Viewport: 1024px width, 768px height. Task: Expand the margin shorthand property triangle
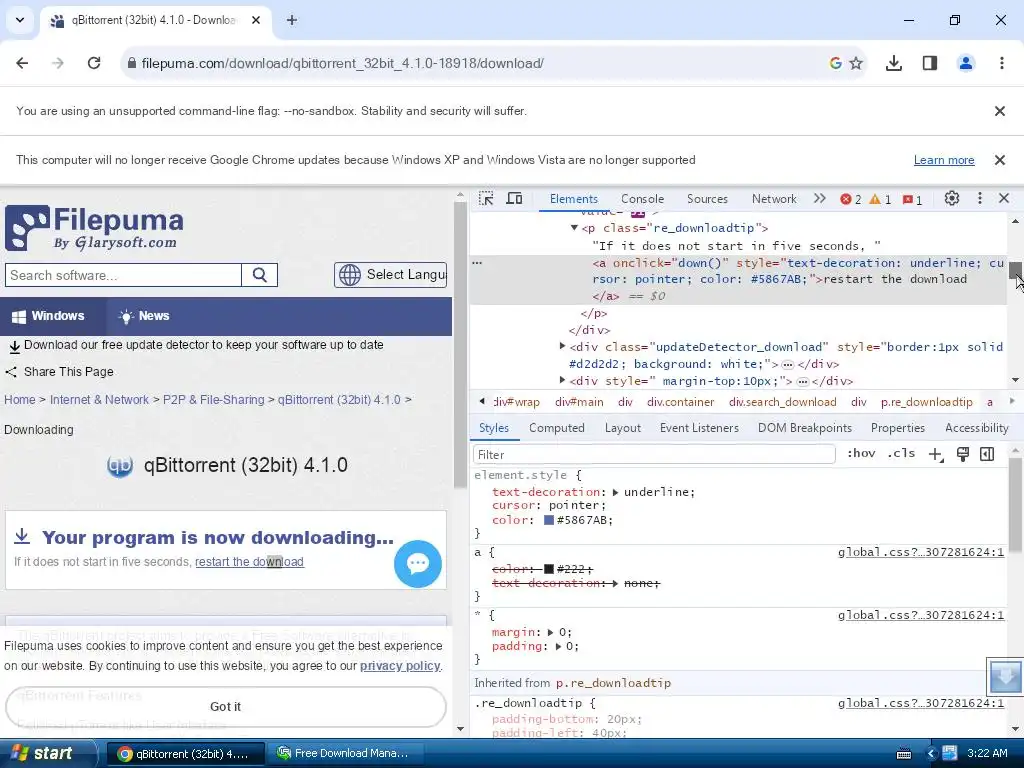pyautogui.click(x=551, y=632)
